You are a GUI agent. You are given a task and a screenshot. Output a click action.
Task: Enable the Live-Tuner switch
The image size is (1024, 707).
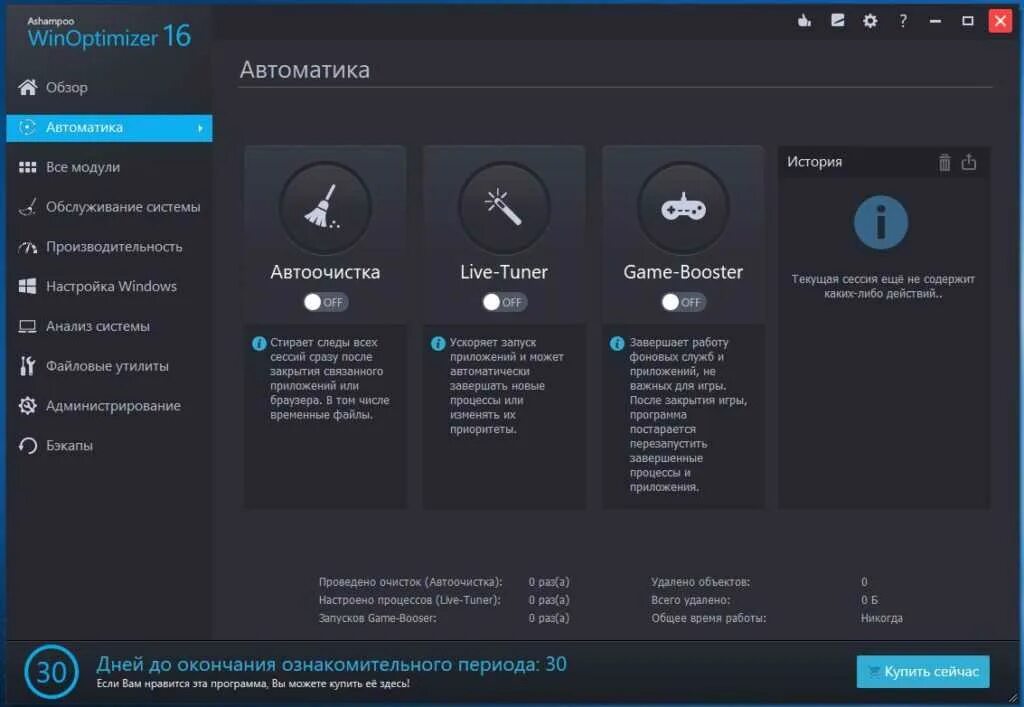pos(504,302)
